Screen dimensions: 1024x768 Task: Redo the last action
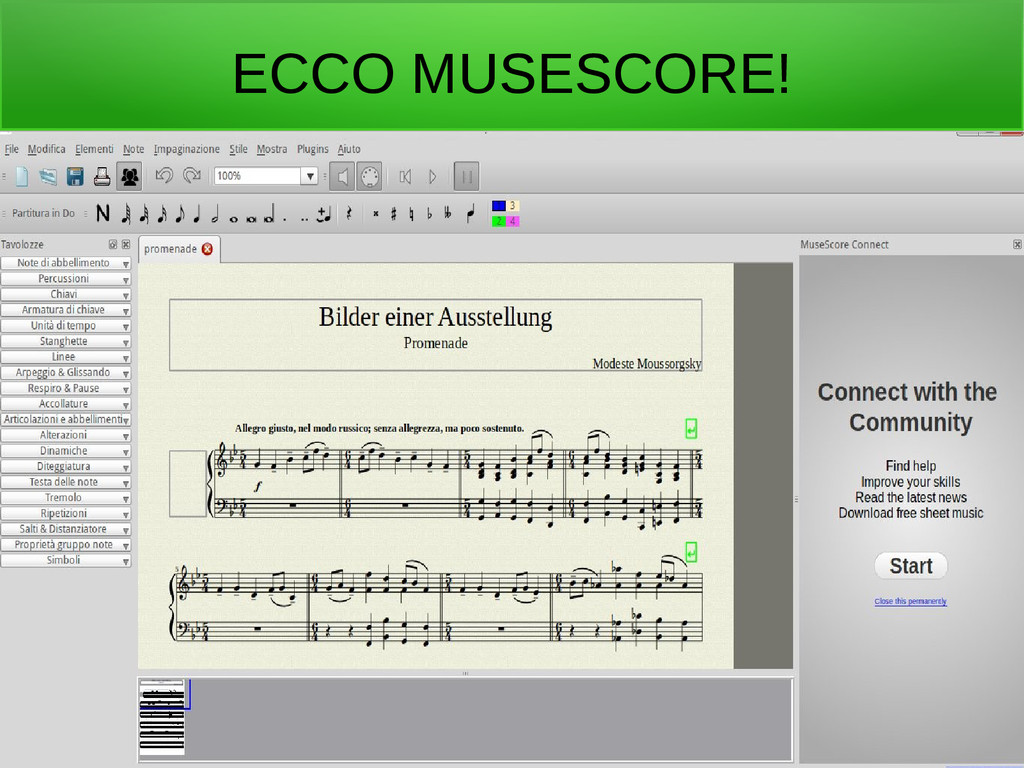192,176
